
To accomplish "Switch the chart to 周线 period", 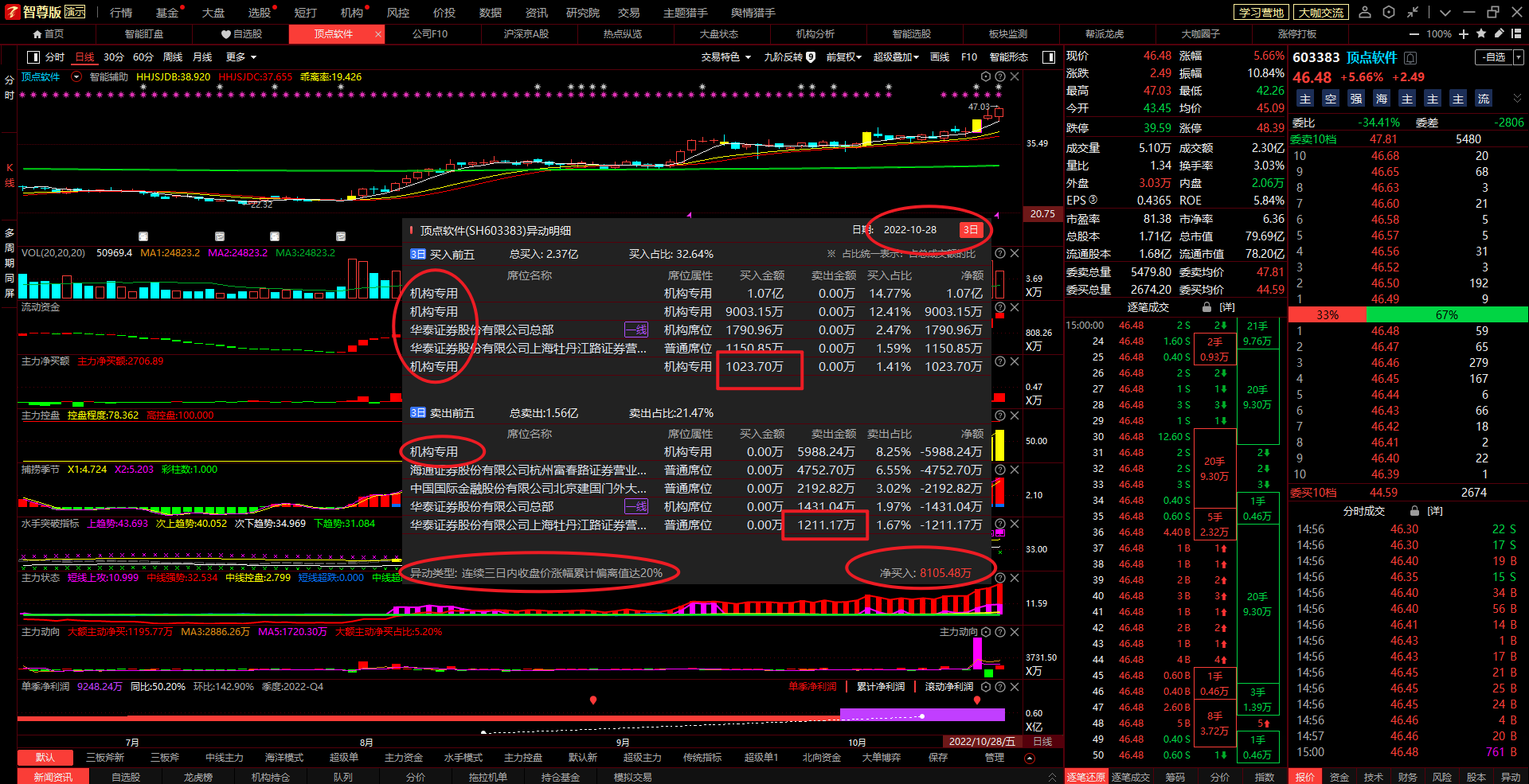I will point(173,57).
